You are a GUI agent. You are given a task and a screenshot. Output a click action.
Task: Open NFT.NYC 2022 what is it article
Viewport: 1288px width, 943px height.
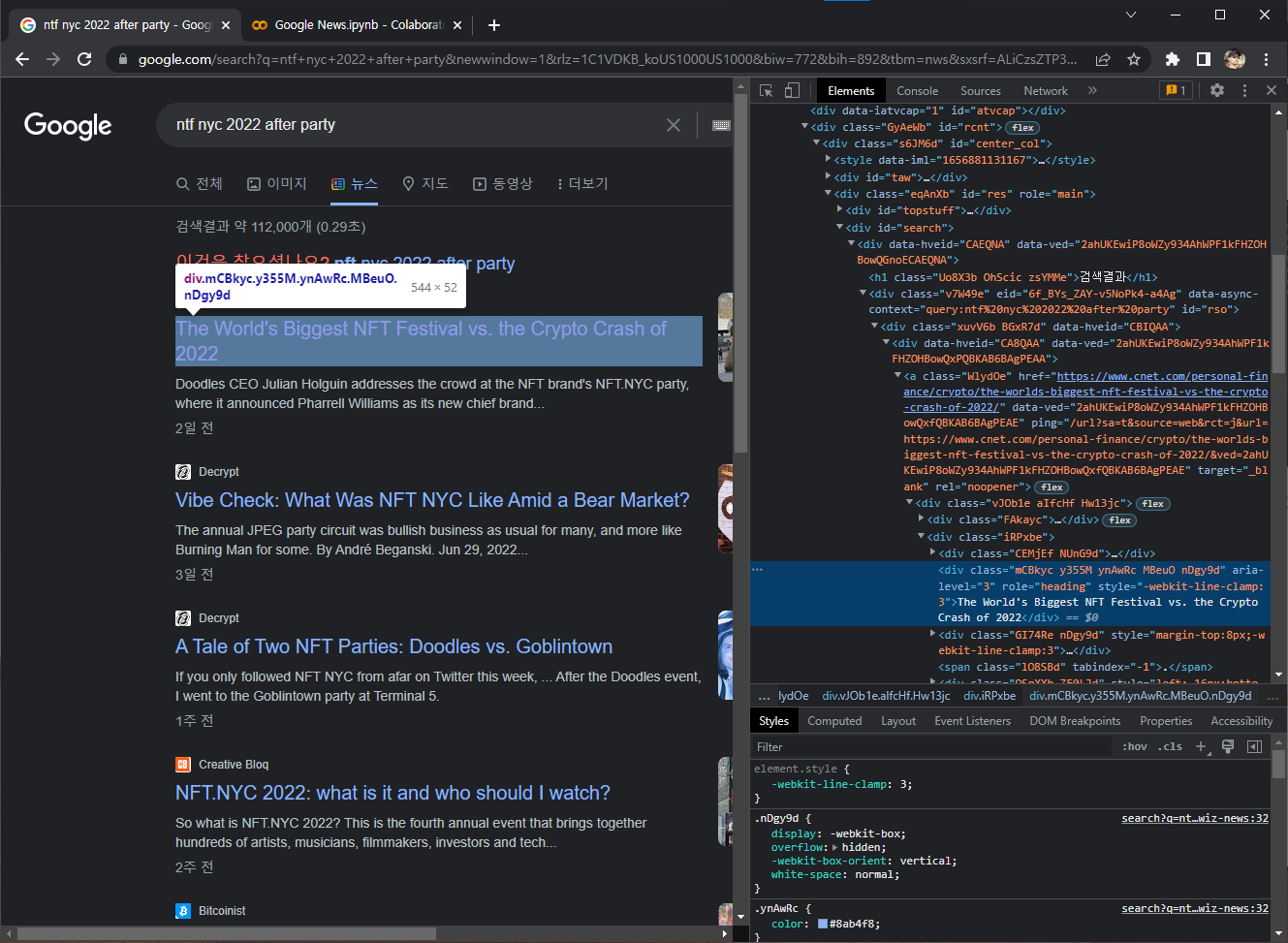[x=393, y=793]
